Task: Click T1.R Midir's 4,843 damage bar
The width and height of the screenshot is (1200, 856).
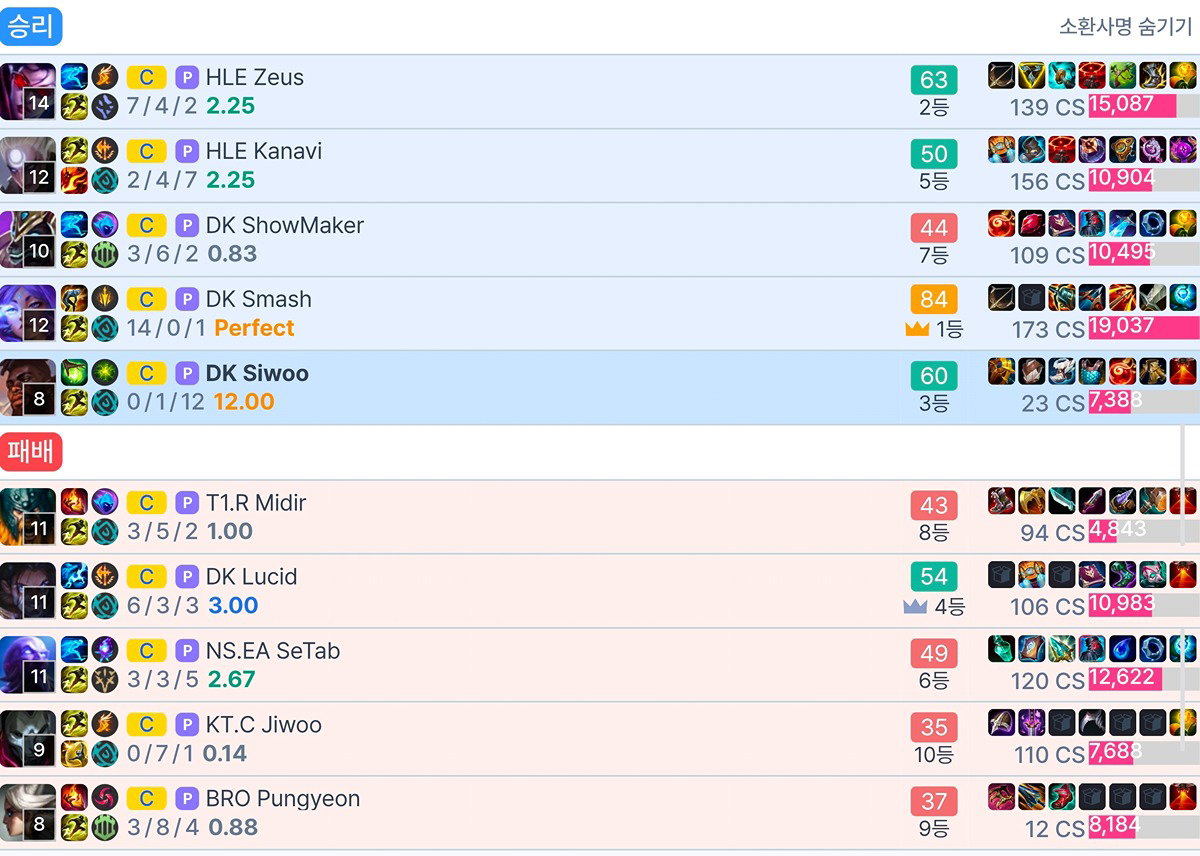Action: point(1143,532)
